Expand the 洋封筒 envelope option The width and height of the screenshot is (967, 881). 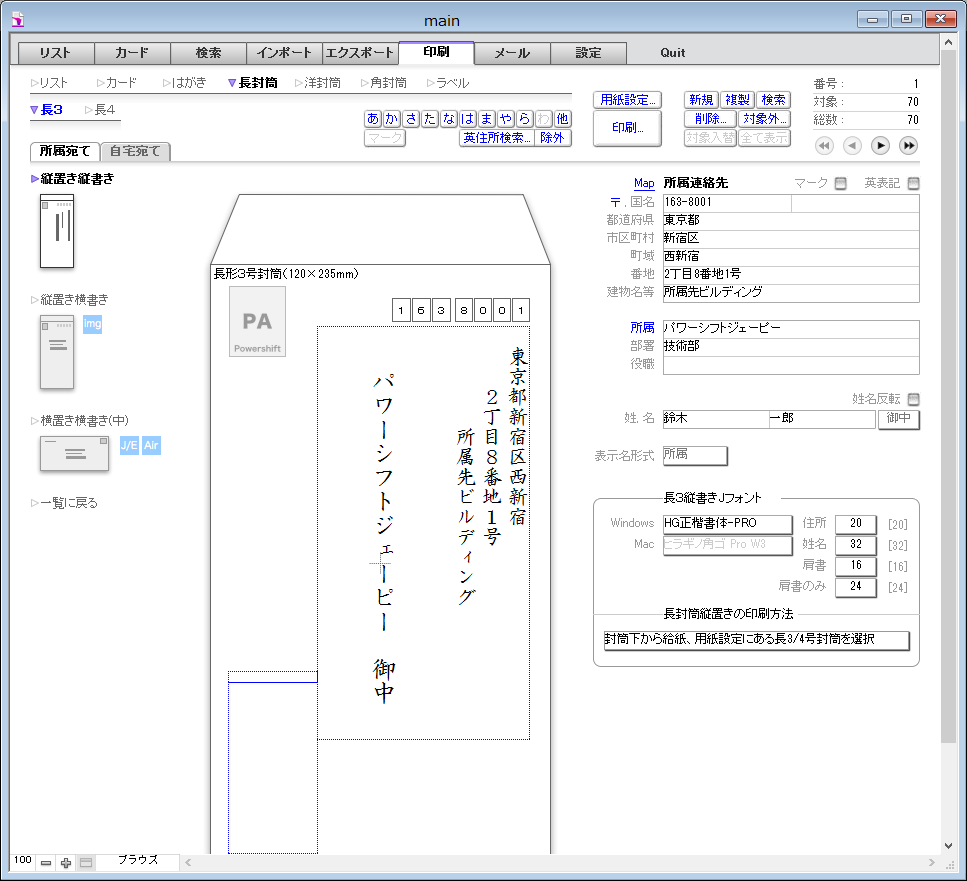click(317, 83)
